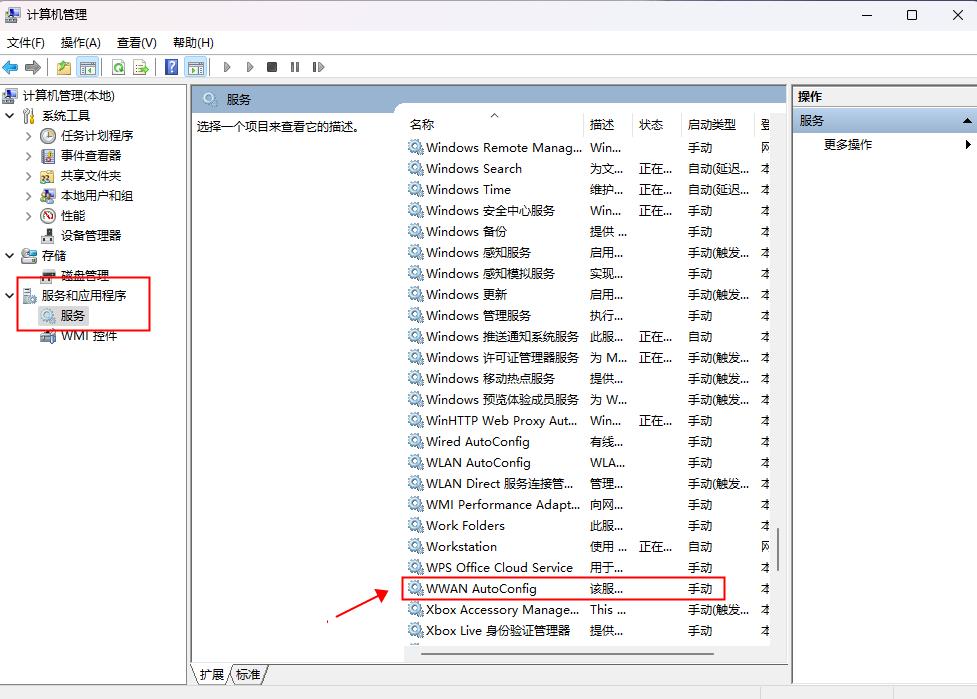Select WPS Office Cloud Service row
The width and height of the screenshot is (977, 699).
589,567
